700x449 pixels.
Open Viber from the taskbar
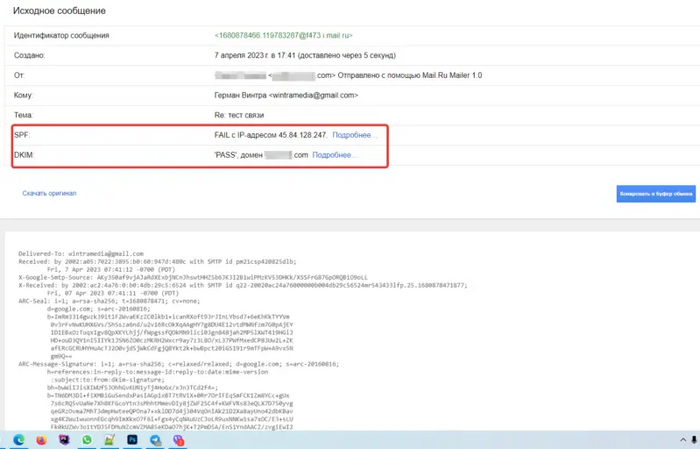pos(178,440)
